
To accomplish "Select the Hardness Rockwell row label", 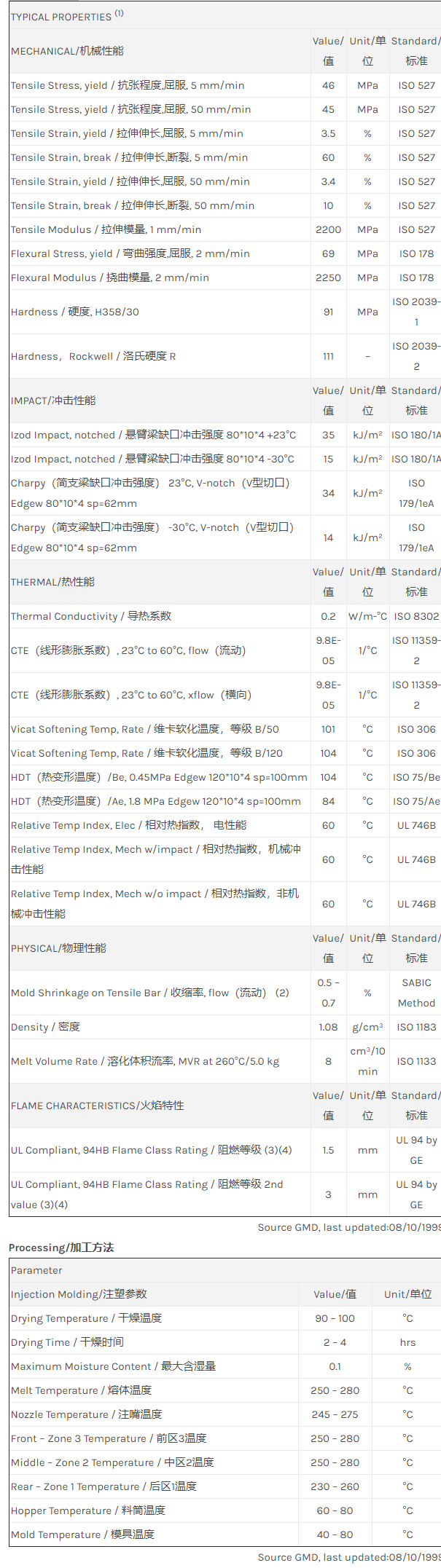I will [x=93, y=356].
